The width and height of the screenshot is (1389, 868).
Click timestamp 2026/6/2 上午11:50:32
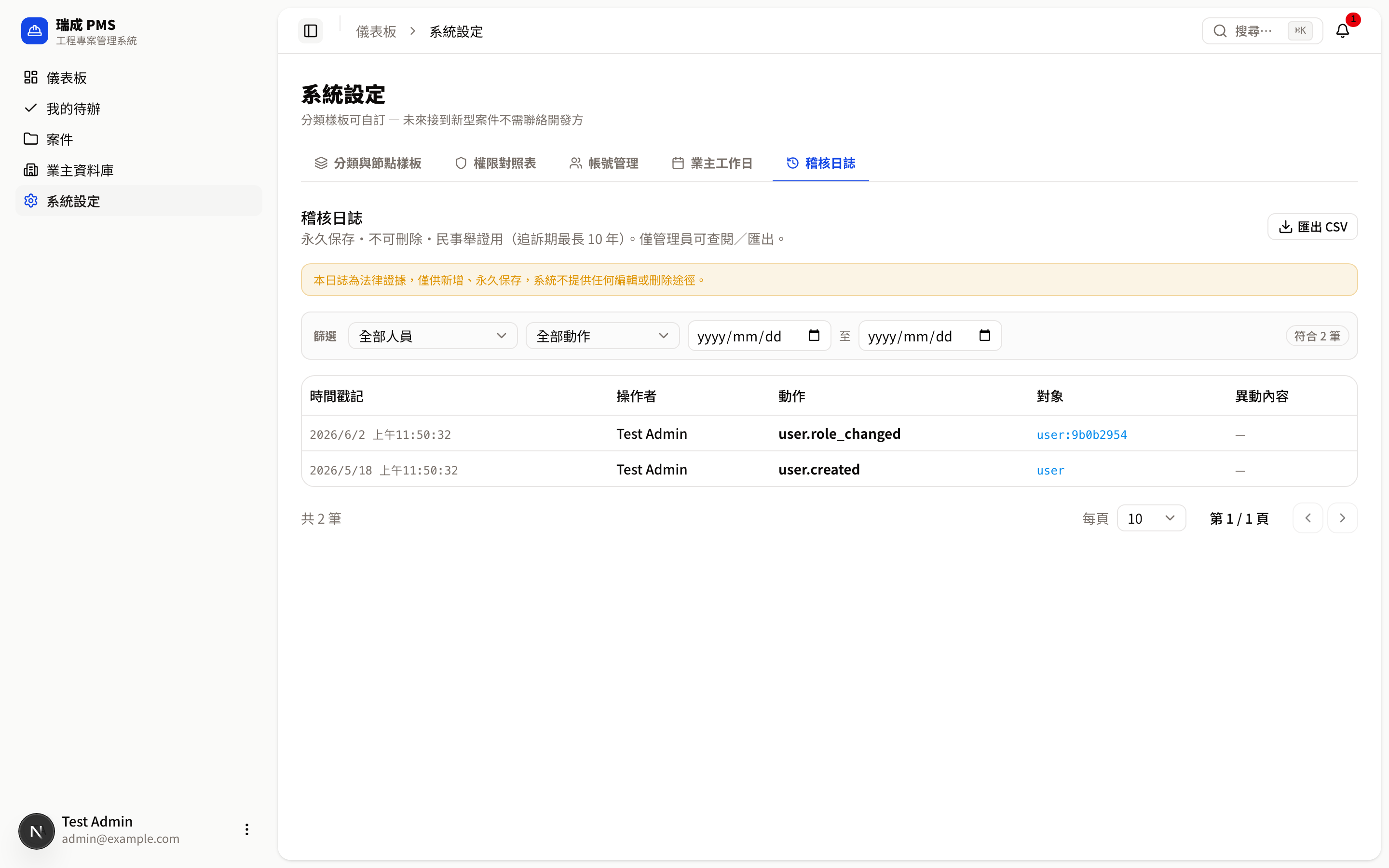point(380,434)
